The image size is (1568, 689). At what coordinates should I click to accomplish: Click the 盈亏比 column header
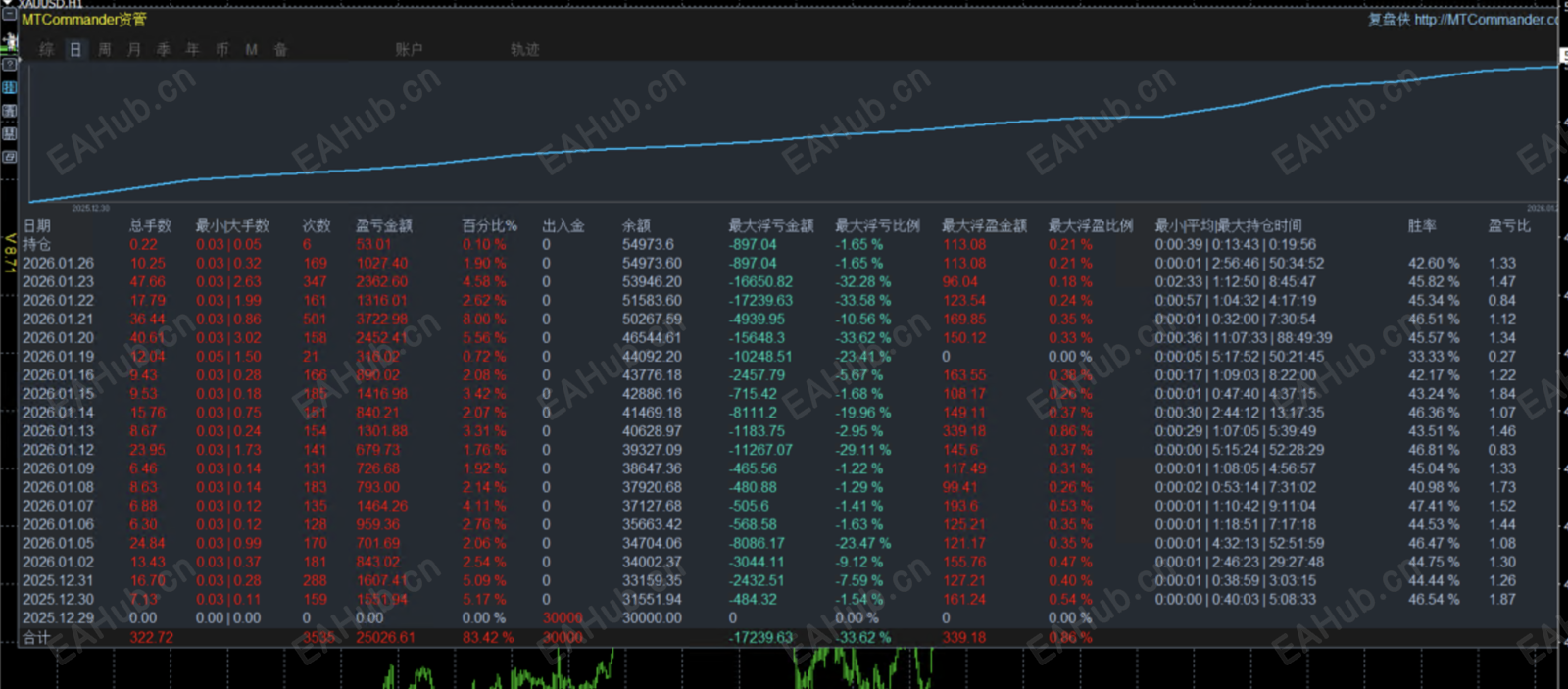tap(1509, 225)
